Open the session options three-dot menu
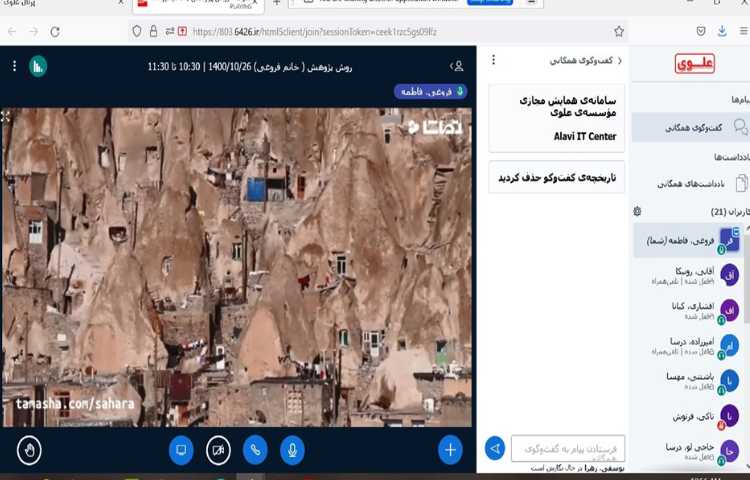Viewport: 750px width, 480px height. click(x=14, y=67)
